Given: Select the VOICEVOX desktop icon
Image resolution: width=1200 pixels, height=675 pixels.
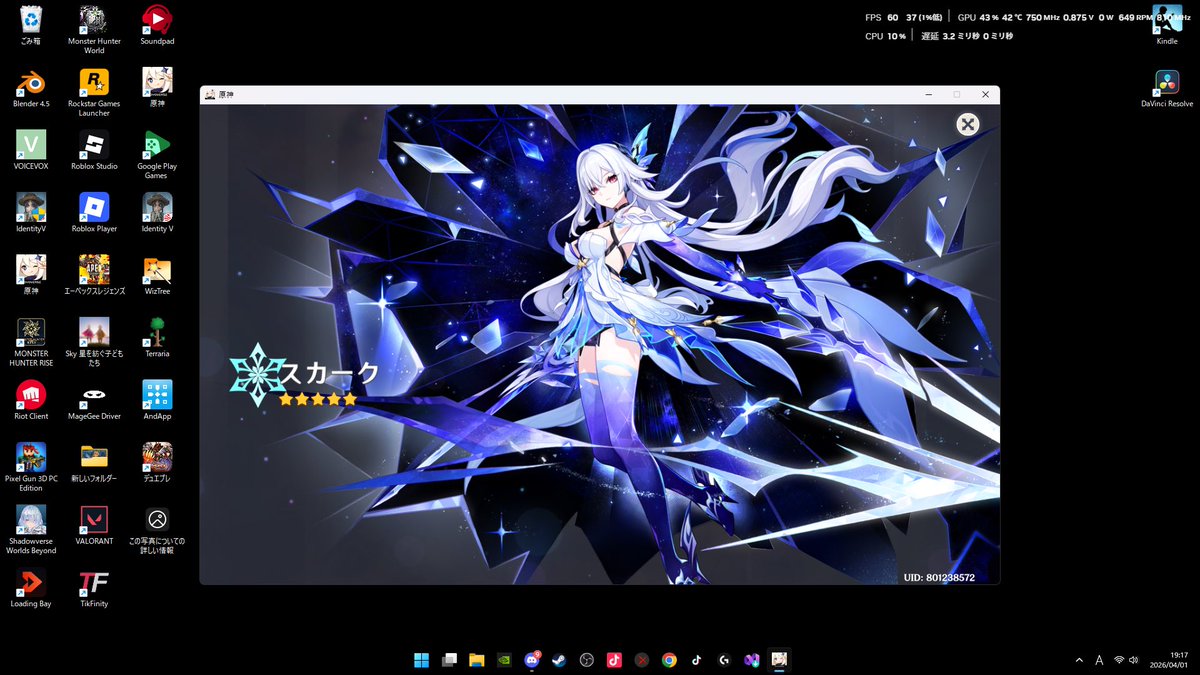Looking at the screenshot, I should pyautogui.click(x=31, y=151).
